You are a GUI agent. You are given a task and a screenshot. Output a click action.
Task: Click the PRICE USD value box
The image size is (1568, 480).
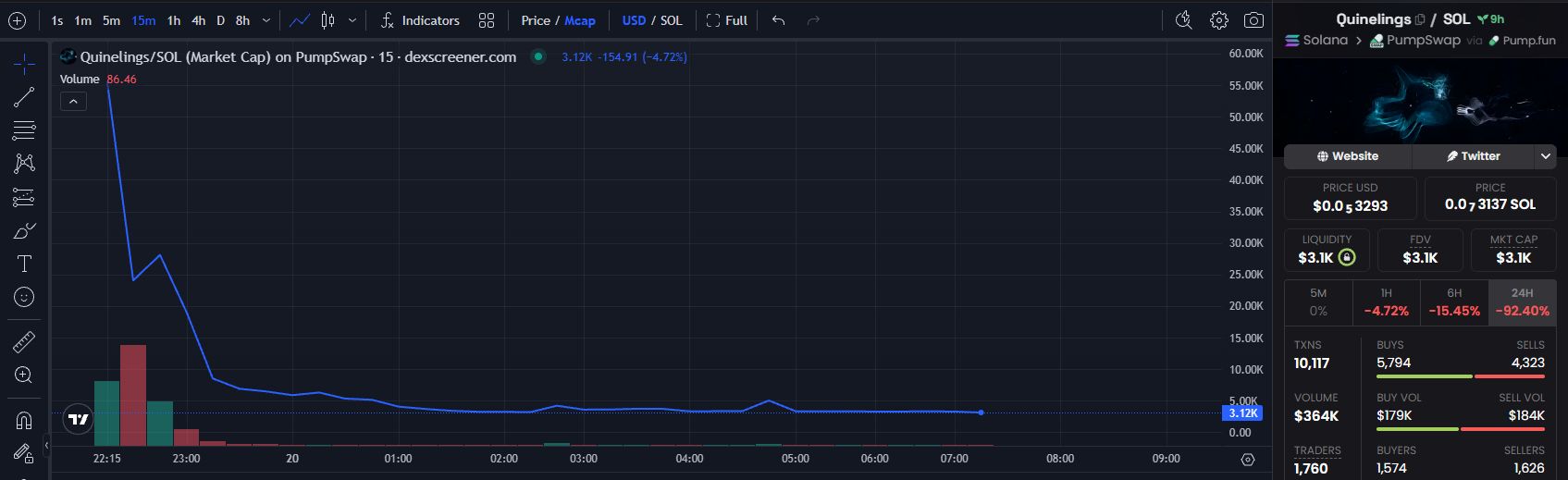(x=1351, y=198)
